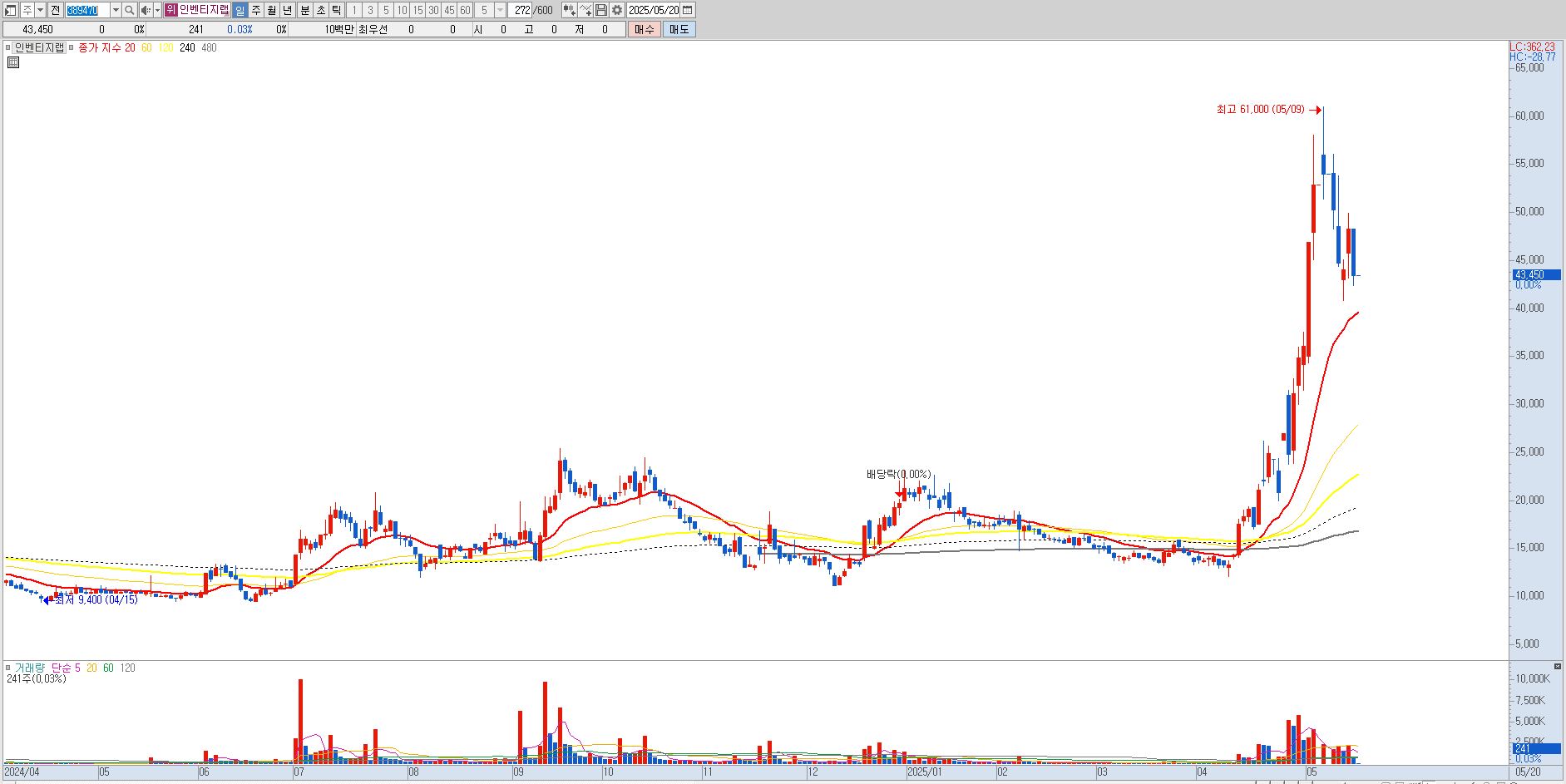The height and width of the screenshot is (784, 1566).
Task: Click the add indicator candlestick icon
Action: [569, 10]
